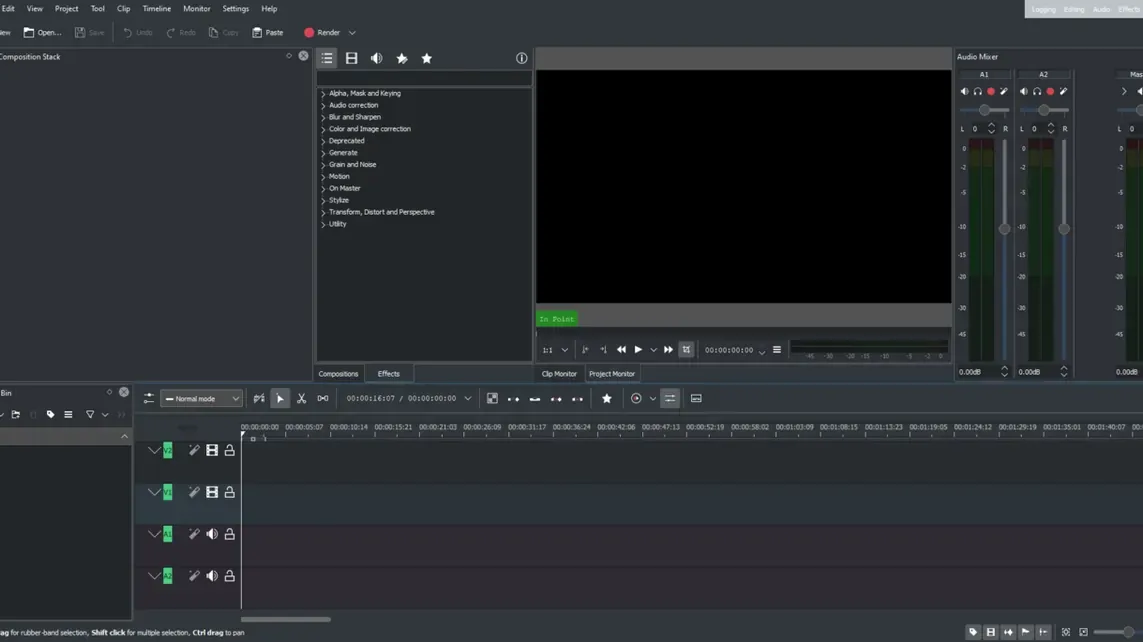This screenshot has height=642, width=1143.
Task: Select the razor (scissors) tool
Action: click(x=301, y=399)
